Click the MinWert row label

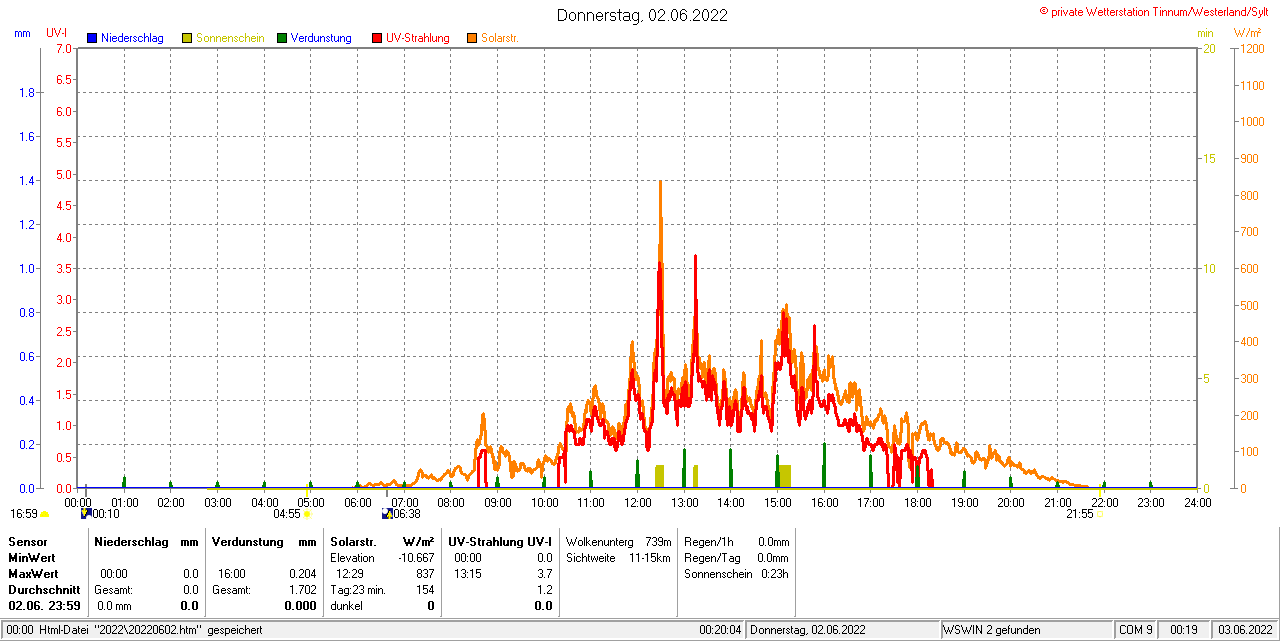pos(32,558)
